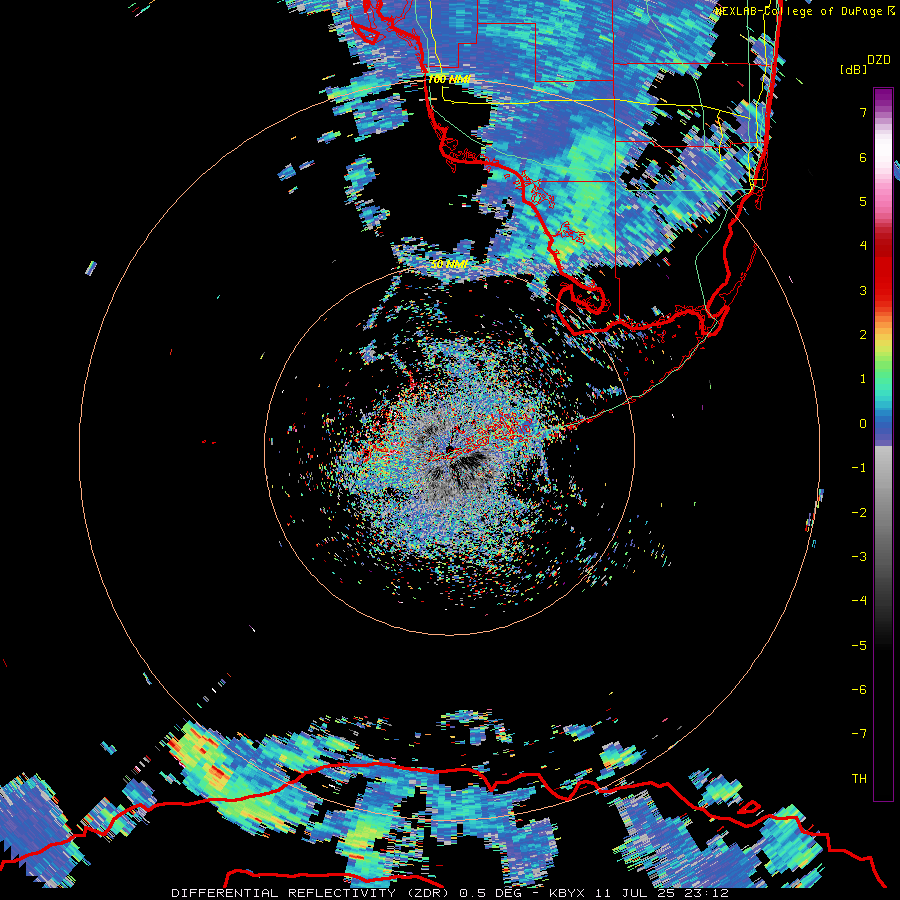The image size is (900, 900).
Task: Click the TH threshold label
Action: (859, 779)
